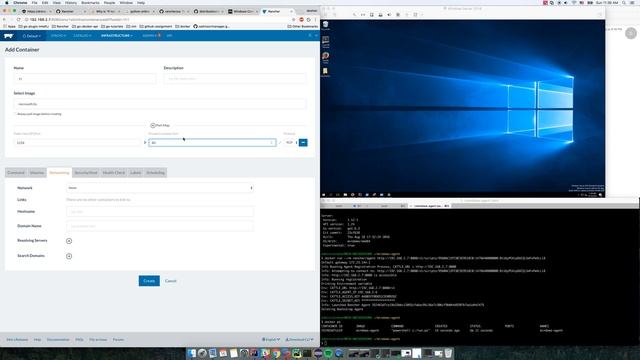Open the Health Check tab
This screenshot has height=360, width=640.
(113, 173)
